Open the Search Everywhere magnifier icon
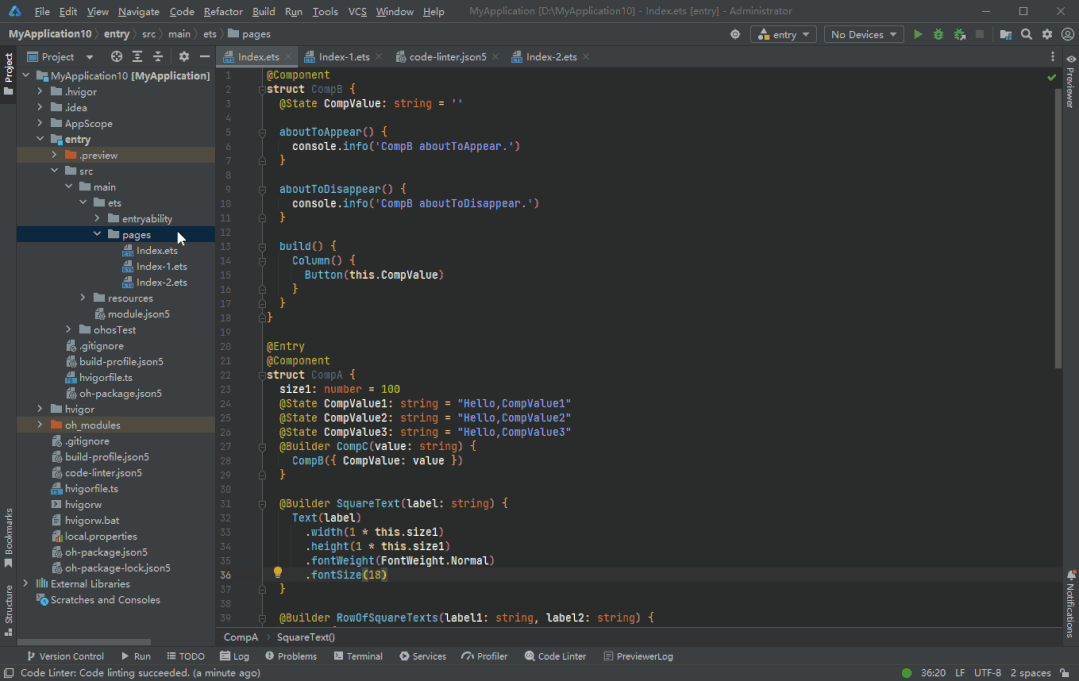This screenshot has width=1079, height=681. coord(1026,34)
